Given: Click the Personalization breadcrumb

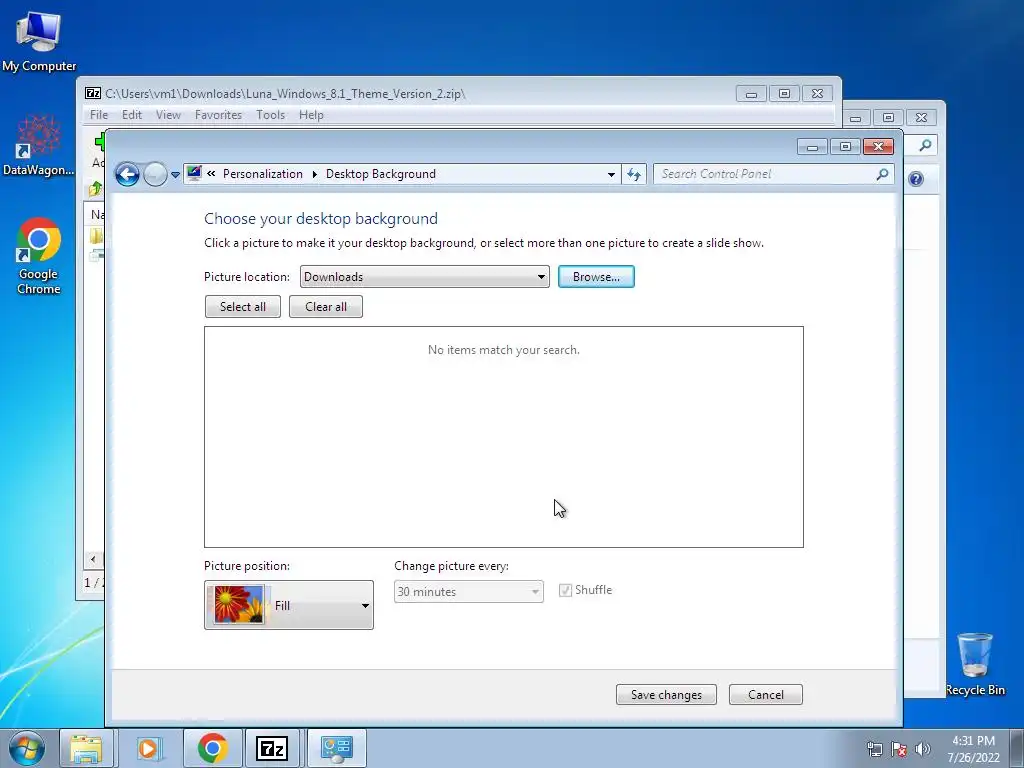Looking at the screenshot, I should 263,174.
